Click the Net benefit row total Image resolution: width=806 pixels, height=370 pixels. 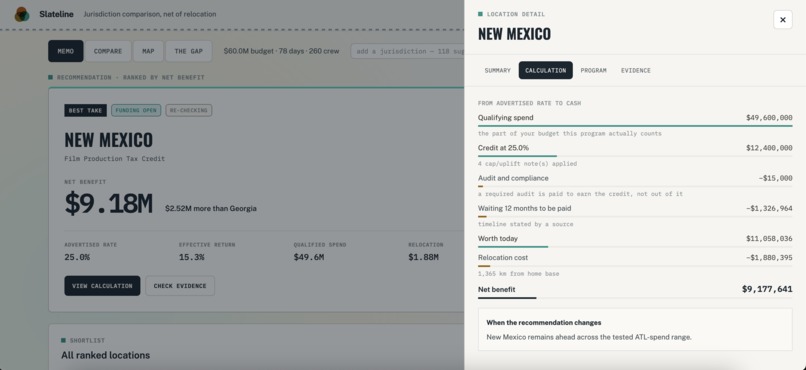click(x=766, y=289)
